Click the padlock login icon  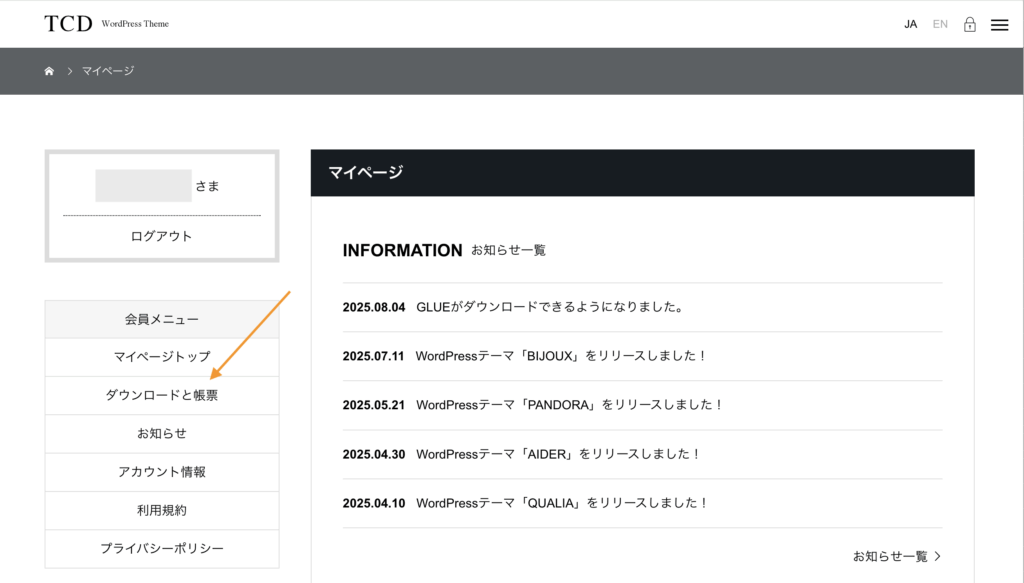(x=970, y=24)
